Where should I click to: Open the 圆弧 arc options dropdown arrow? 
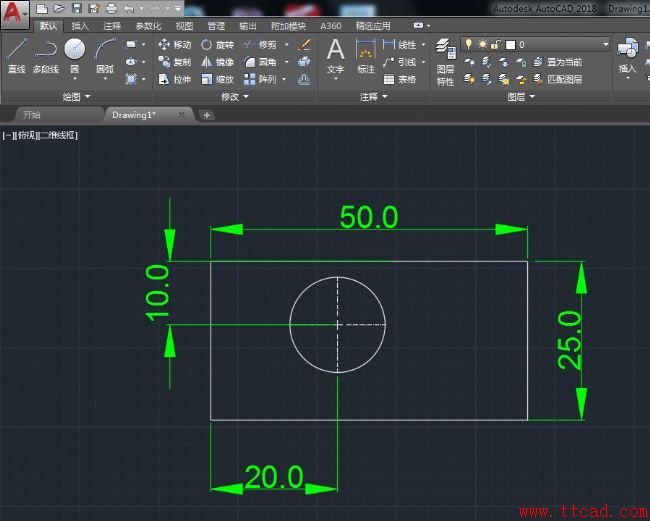105,78
